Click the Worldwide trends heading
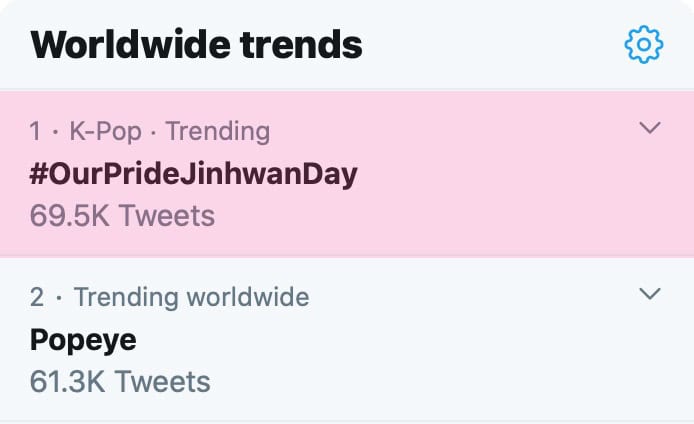The image size is (694, 424). (196, 44)
